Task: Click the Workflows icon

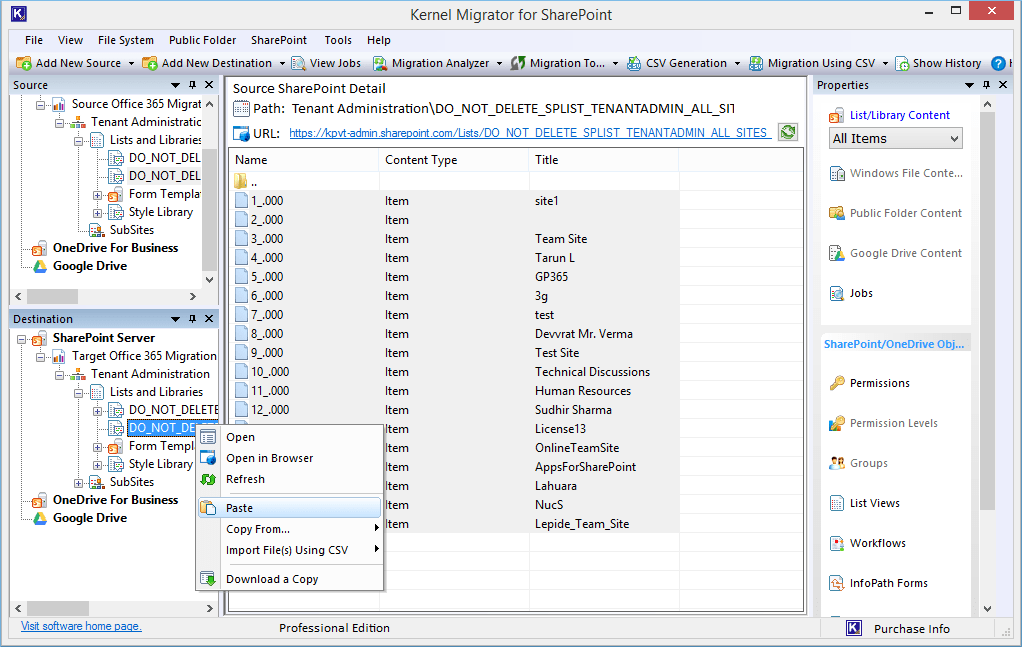Action: pos(836,543)
